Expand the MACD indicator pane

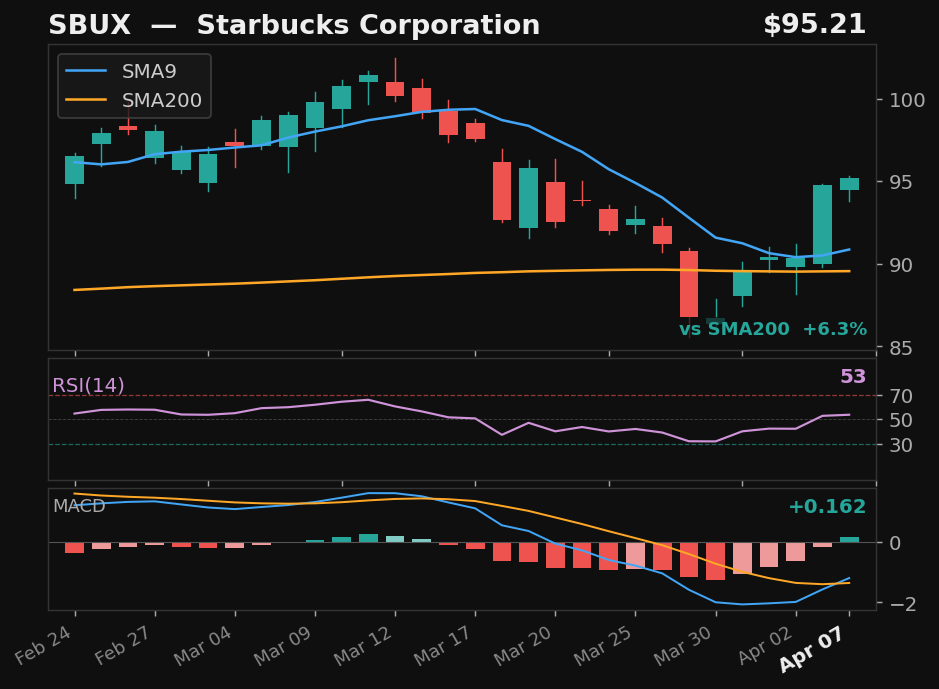coord(460,545)
